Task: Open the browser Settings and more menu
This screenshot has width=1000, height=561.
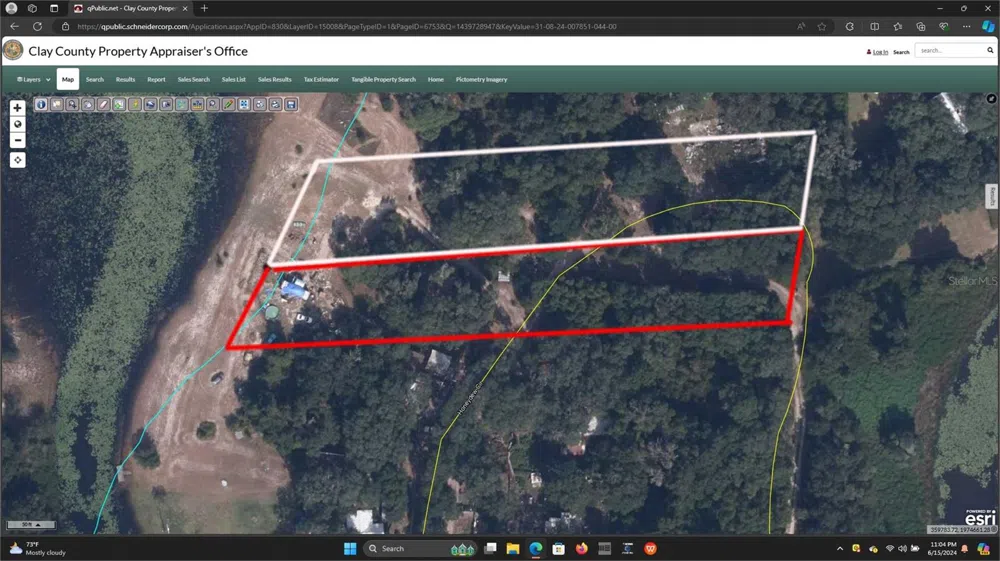Action: tap(964, 26)
